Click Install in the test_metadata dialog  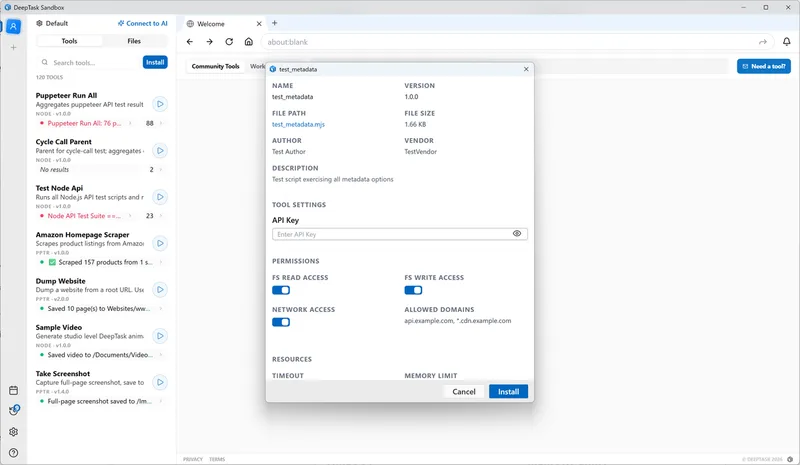tap(508, 391)
